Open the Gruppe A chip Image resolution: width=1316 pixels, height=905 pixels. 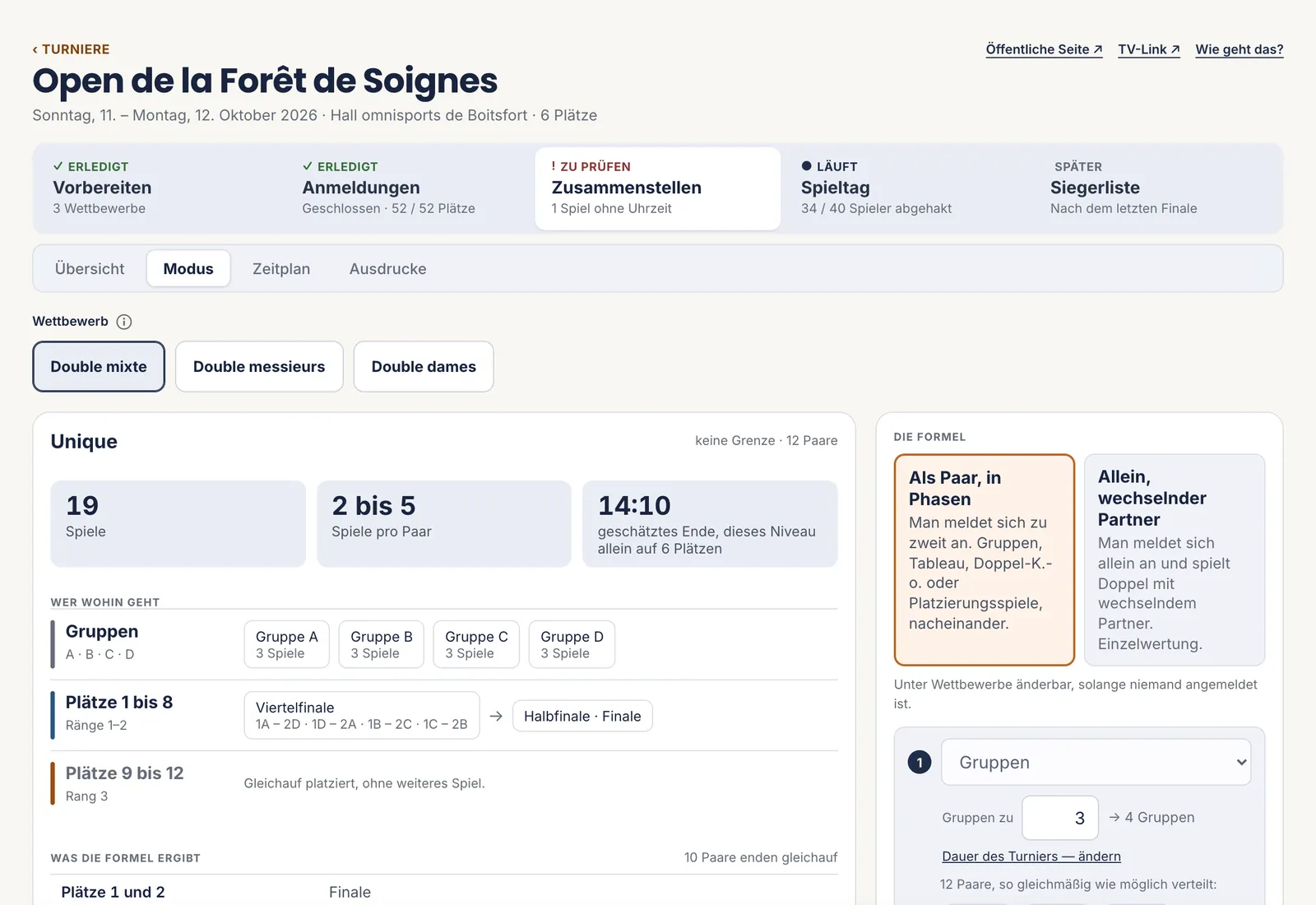tap(286, 644)
